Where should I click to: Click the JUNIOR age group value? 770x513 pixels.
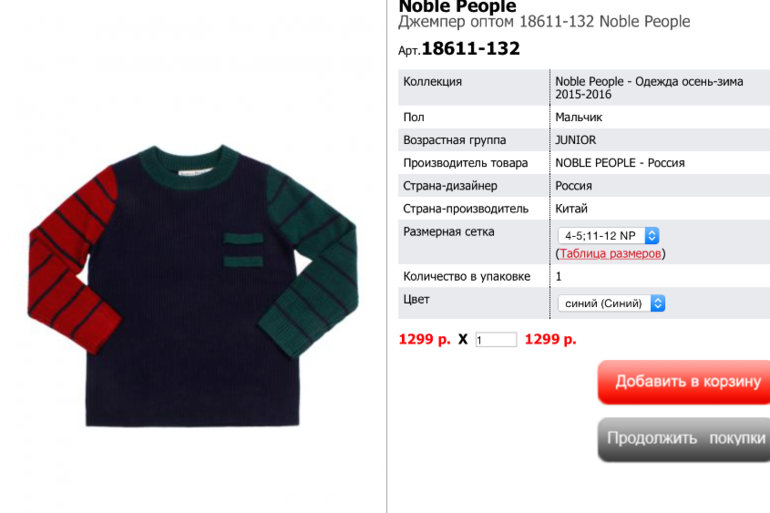click(x=576, y=140)
